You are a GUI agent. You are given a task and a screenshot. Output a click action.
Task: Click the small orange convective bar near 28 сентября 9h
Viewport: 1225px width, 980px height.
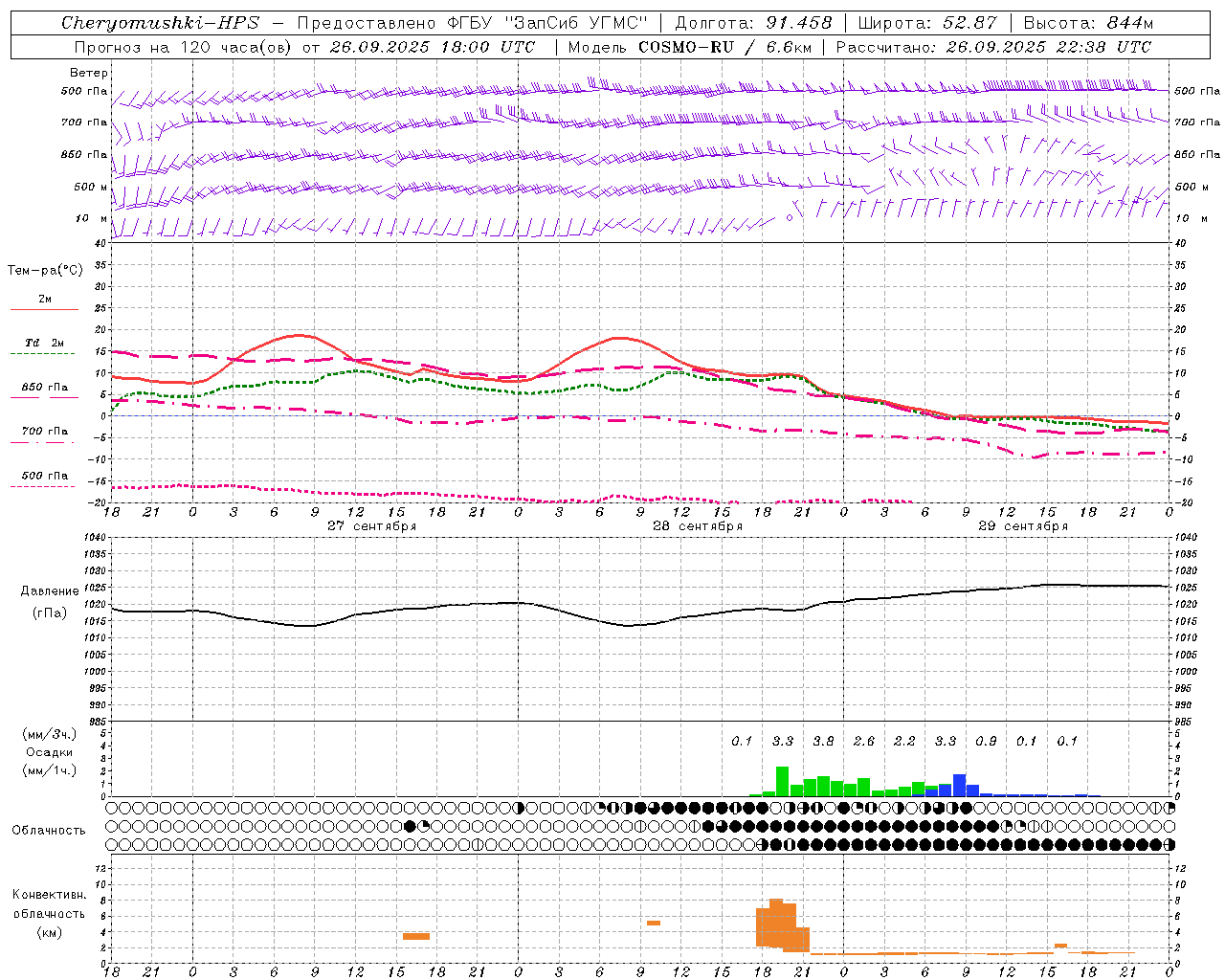coord(654,923)
